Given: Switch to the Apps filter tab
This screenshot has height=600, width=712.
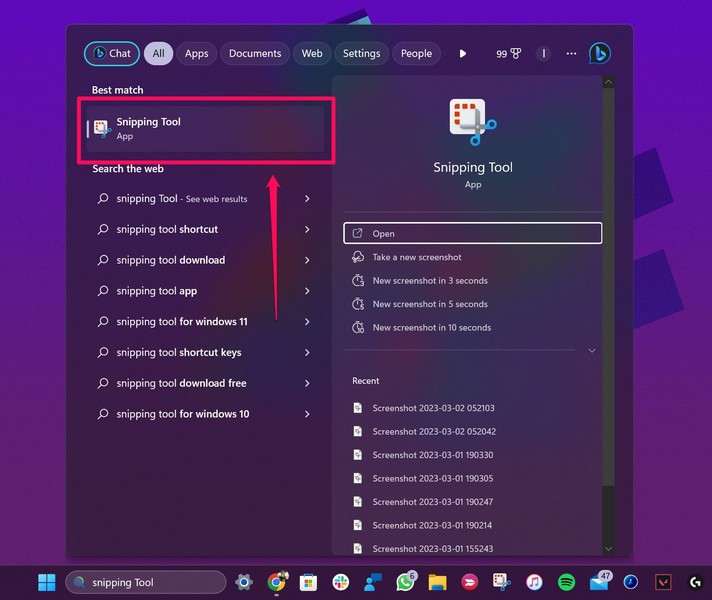Looking at the screenshot, I should point(197,54).
